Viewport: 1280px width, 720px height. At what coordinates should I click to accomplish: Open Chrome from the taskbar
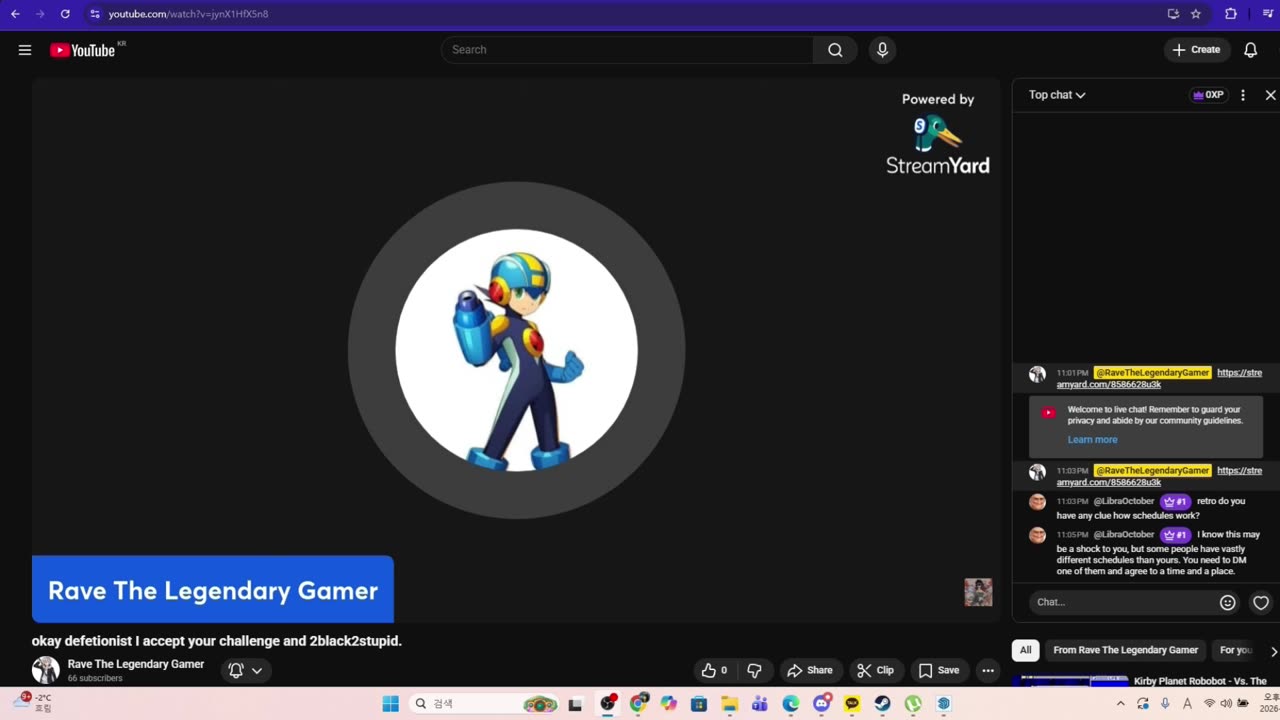coord(638,704)
